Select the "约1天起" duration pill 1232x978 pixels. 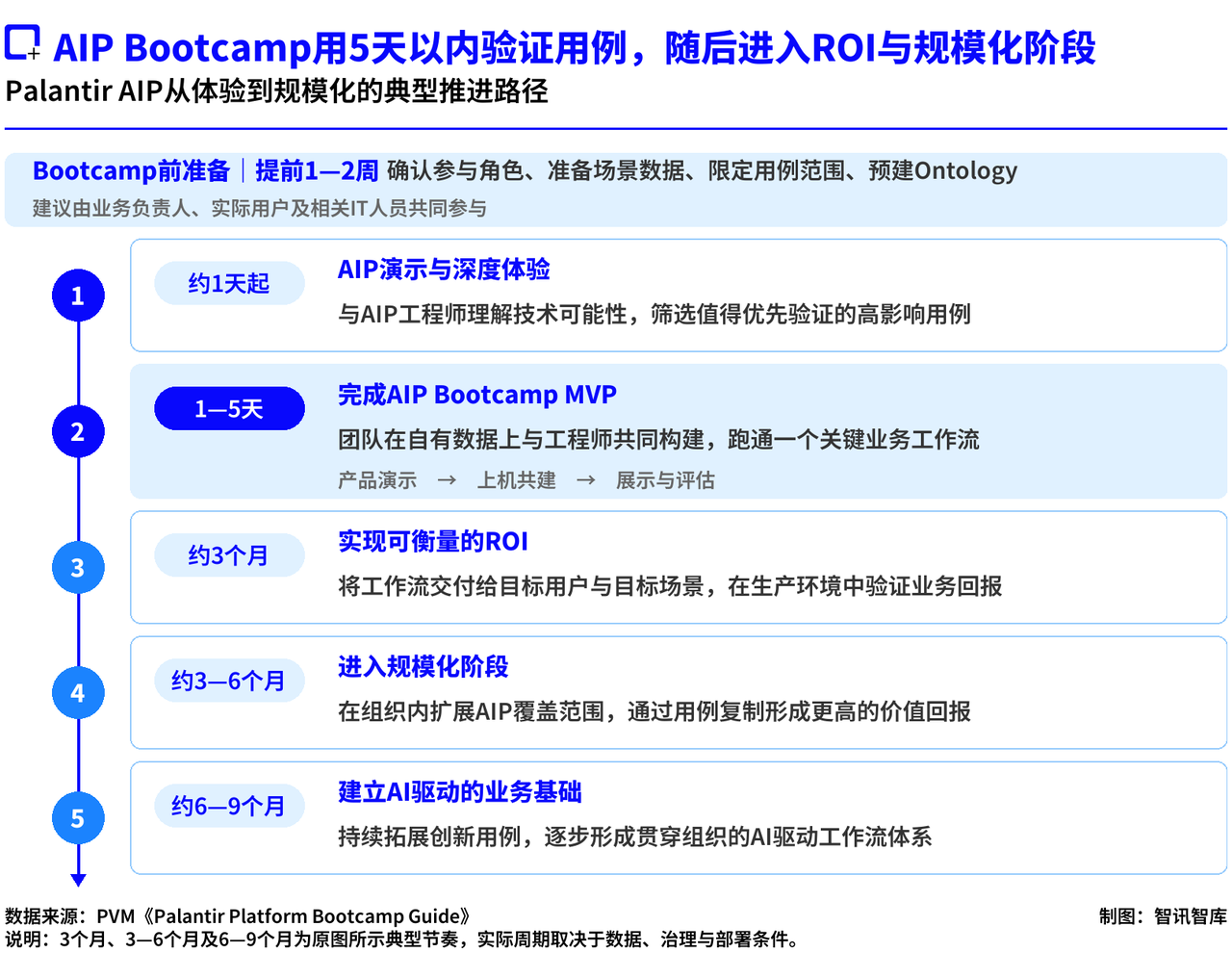point(229,283)
